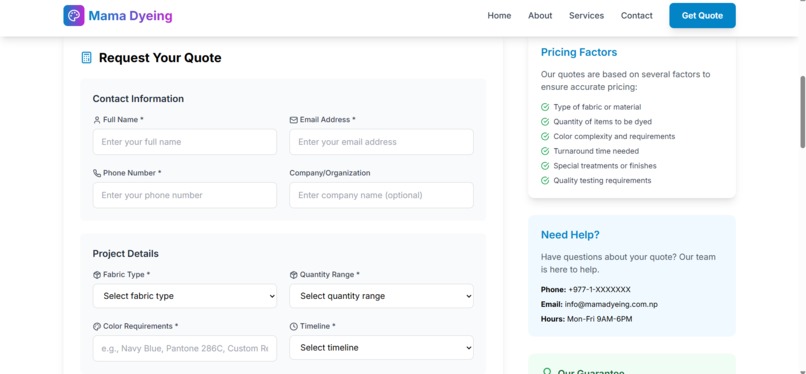The image size is (806, 374).
Task: Focus the Enter company name (optional) field
Action: 381,195
